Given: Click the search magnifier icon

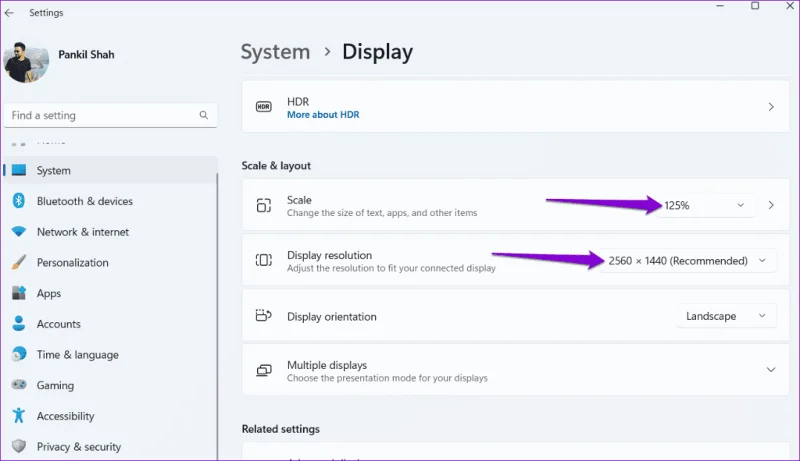Looking at the screenshot, I should (204, 115).
